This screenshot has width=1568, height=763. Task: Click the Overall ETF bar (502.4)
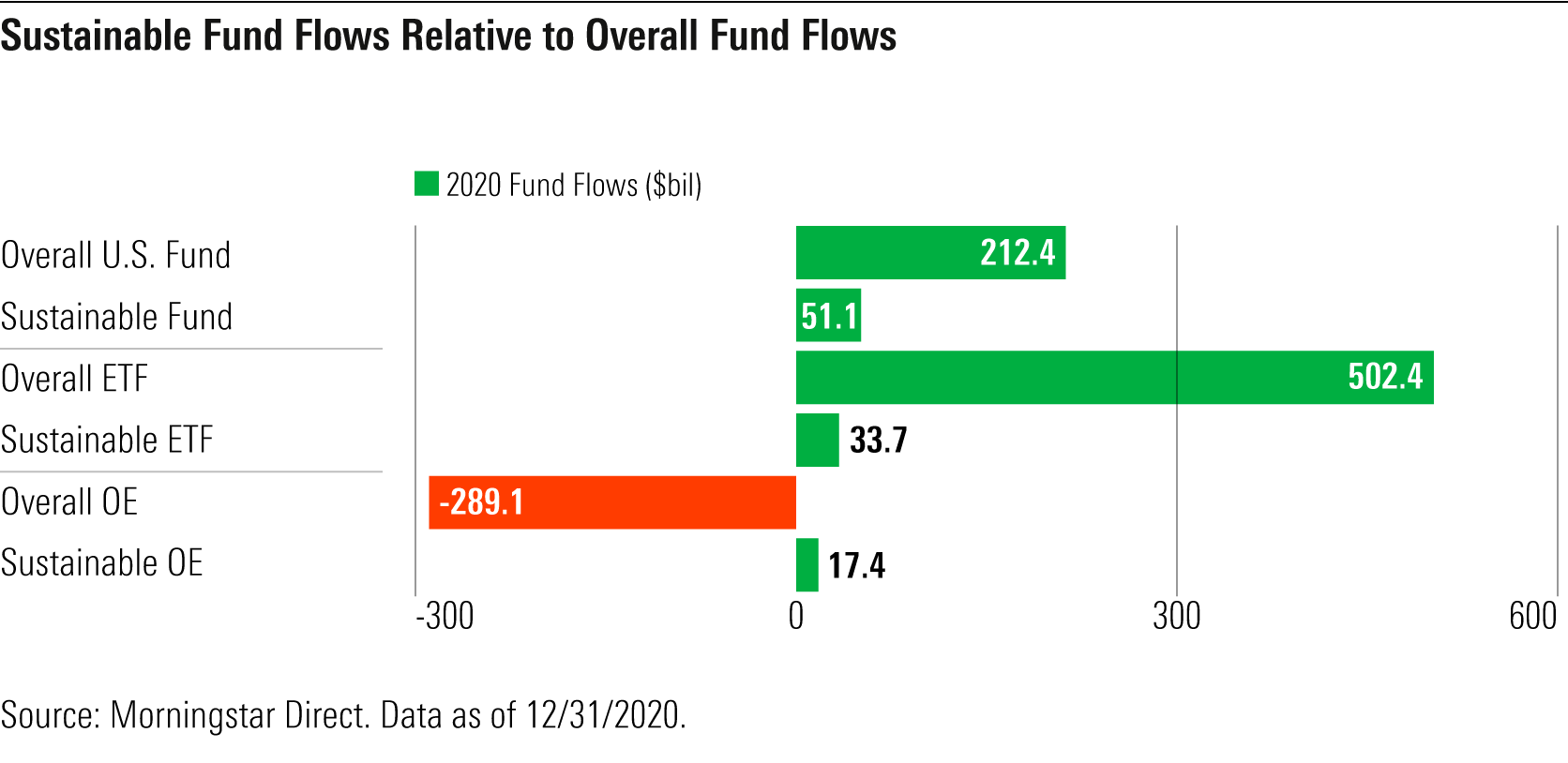(1114, 378)
